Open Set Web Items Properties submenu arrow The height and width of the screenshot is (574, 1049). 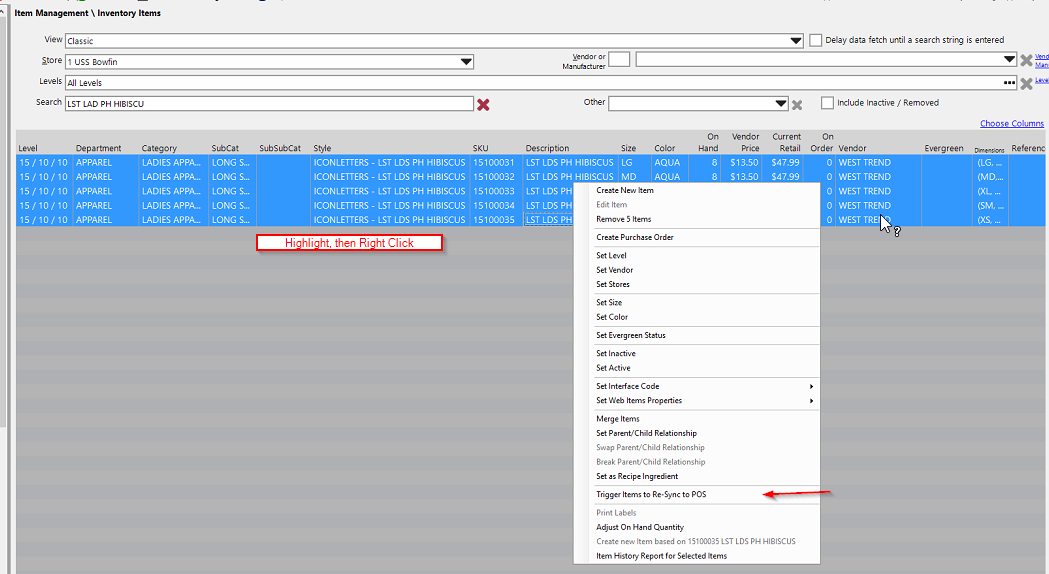(x=811, y=401)
